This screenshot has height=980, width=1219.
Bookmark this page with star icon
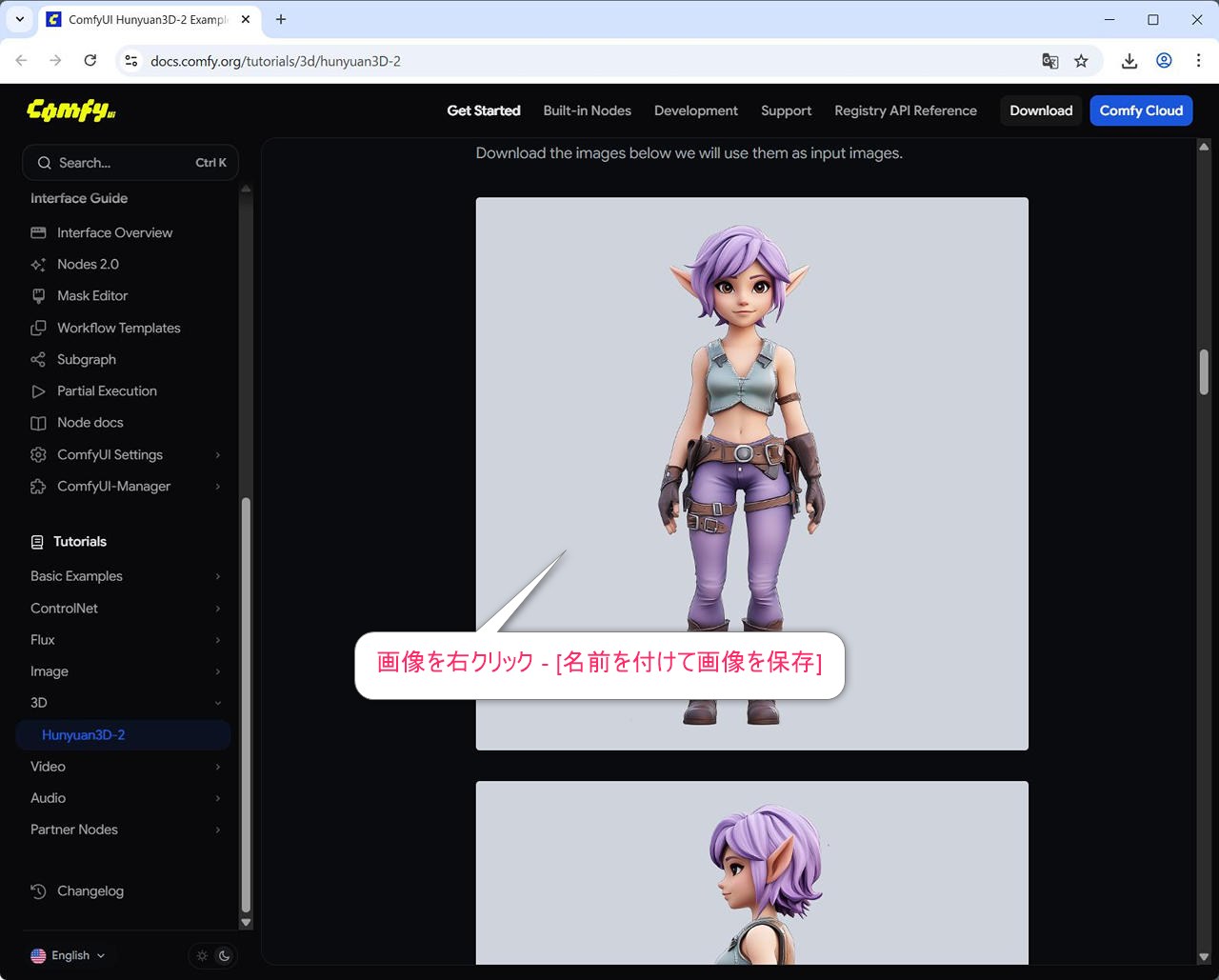pos(1081,61)
